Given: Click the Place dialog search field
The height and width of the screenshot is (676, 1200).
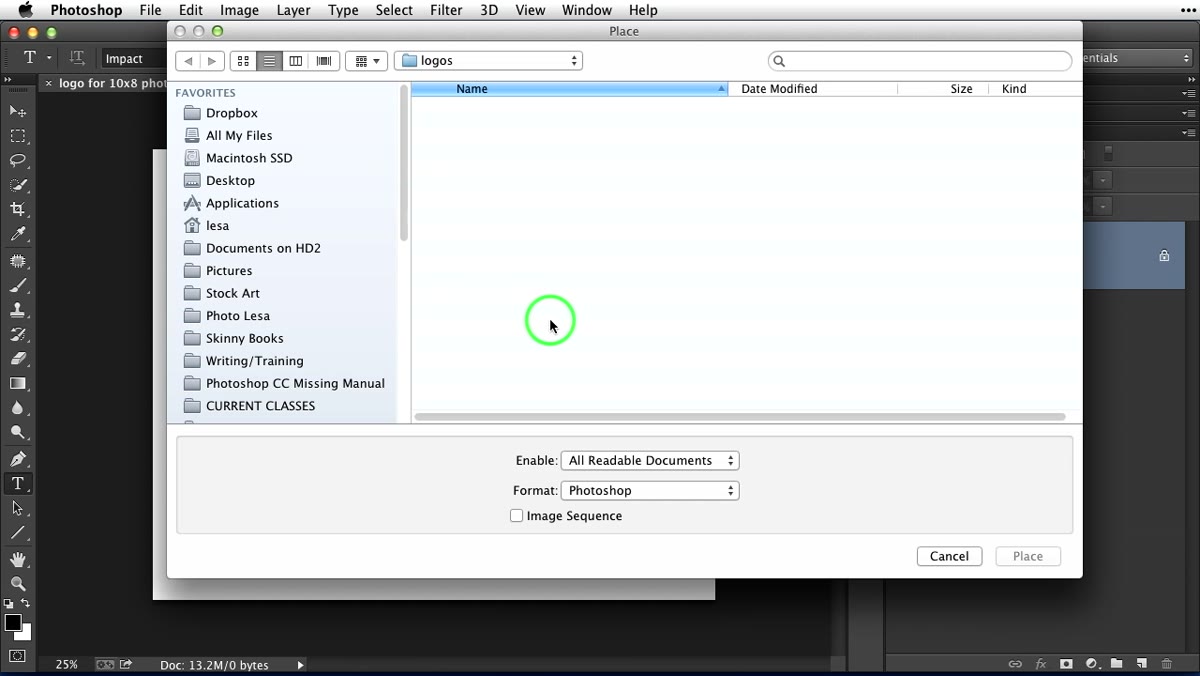Looking at the screenshot, I should (x=920, y=61).
